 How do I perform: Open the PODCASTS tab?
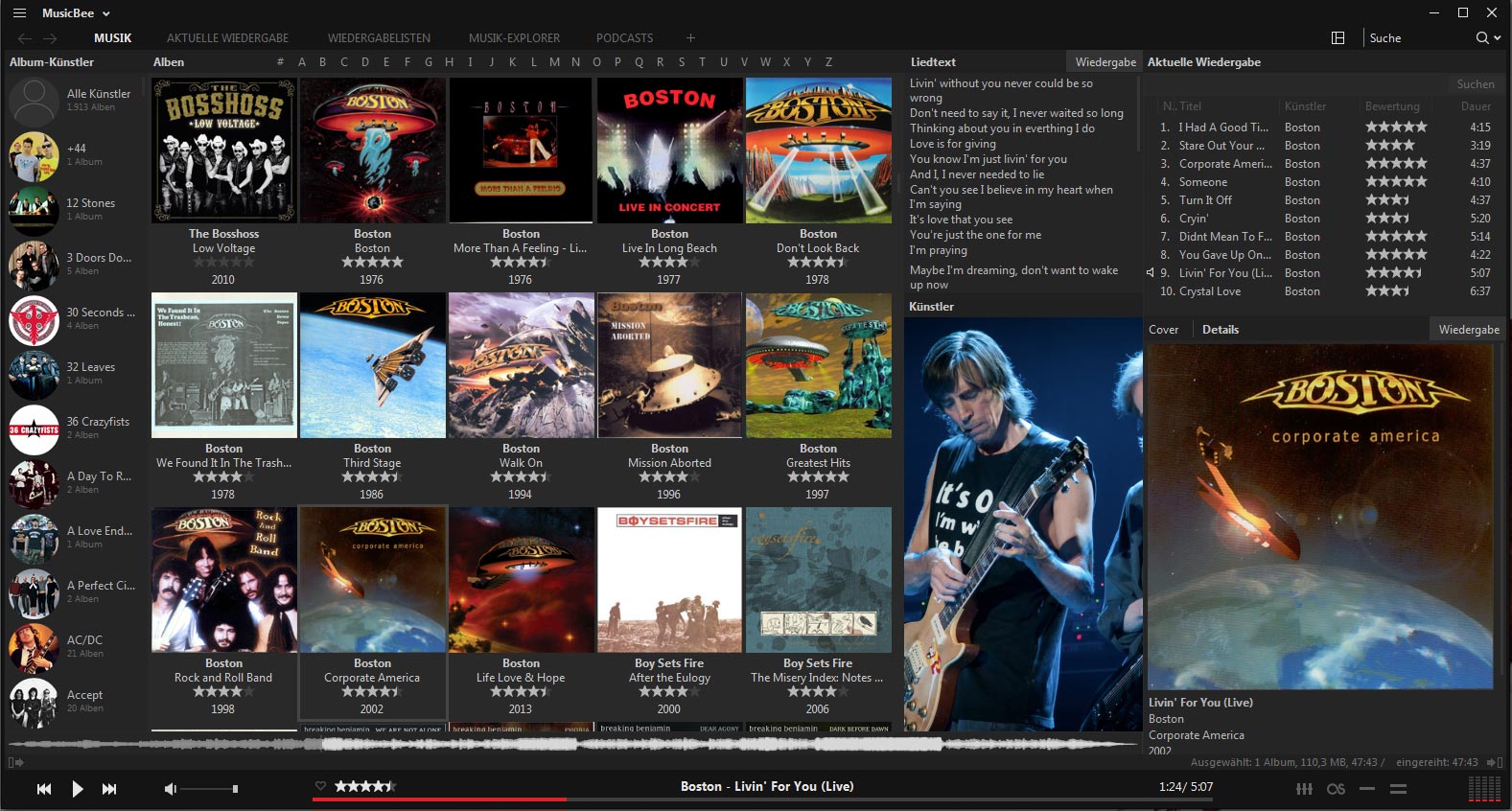[x=624, y=38]
